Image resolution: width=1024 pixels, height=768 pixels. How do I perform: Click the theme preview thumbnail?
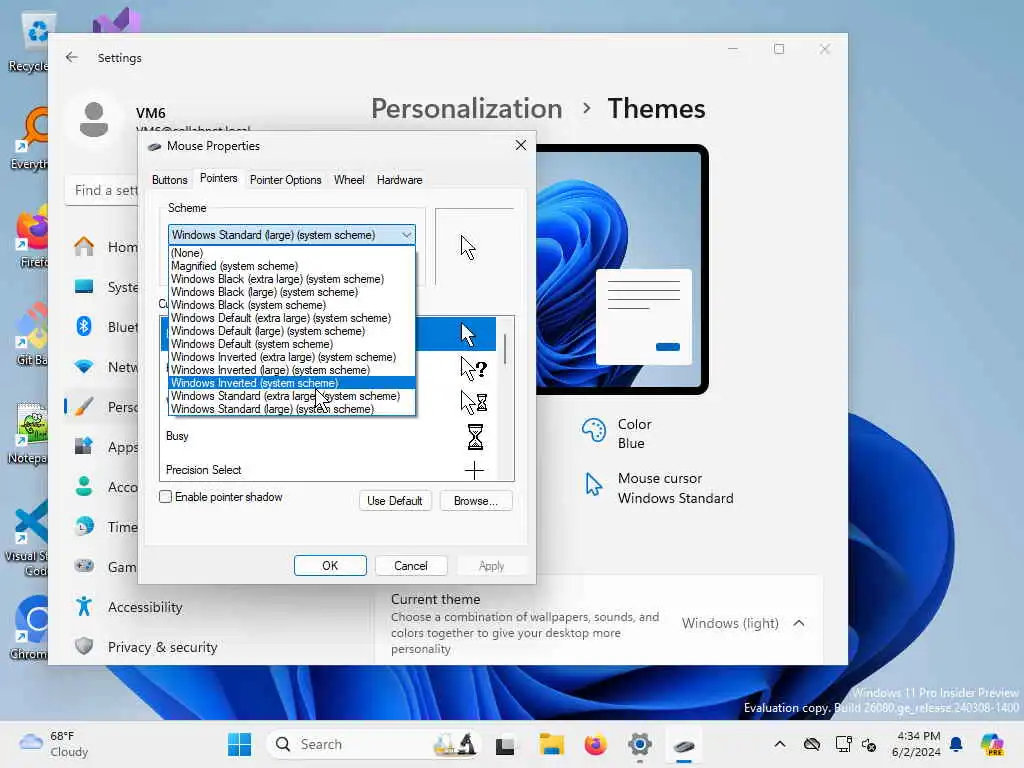pos(622,269)
